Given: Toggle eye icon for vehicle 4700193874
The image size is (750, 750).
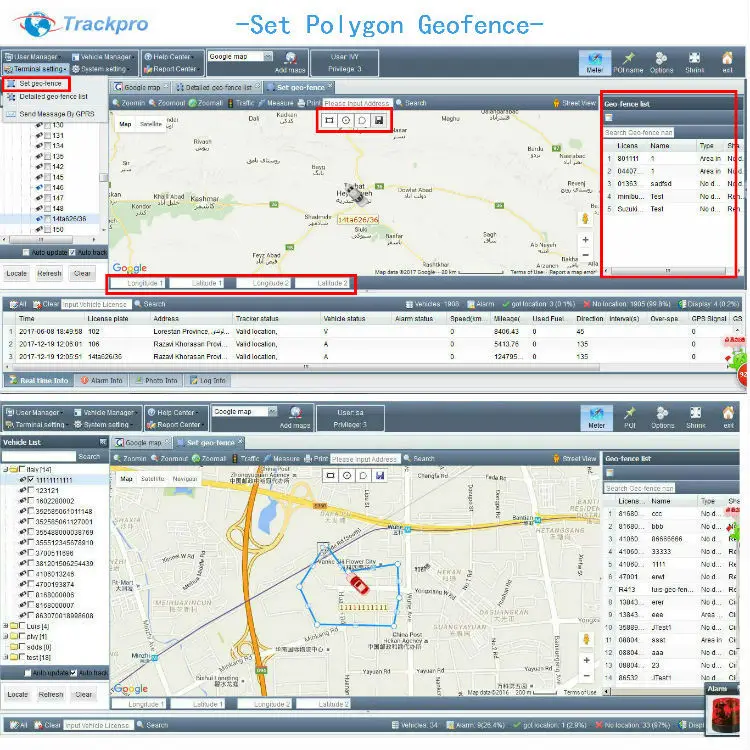Looking at the screenshot, I should pyautogui.click(x=22, y=584).
